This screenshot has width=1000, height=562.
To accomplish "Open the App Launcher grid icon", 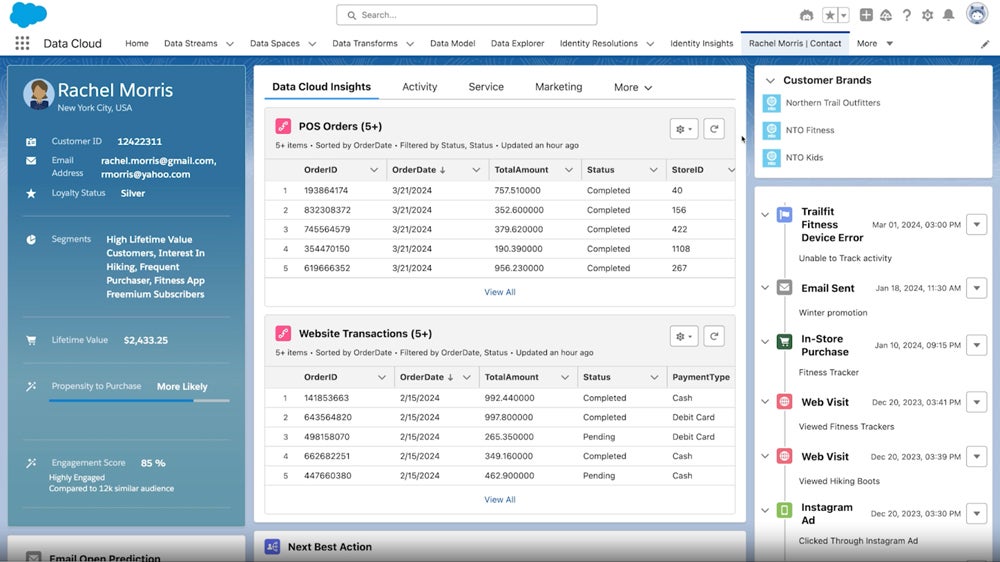I will click(22, 43).
